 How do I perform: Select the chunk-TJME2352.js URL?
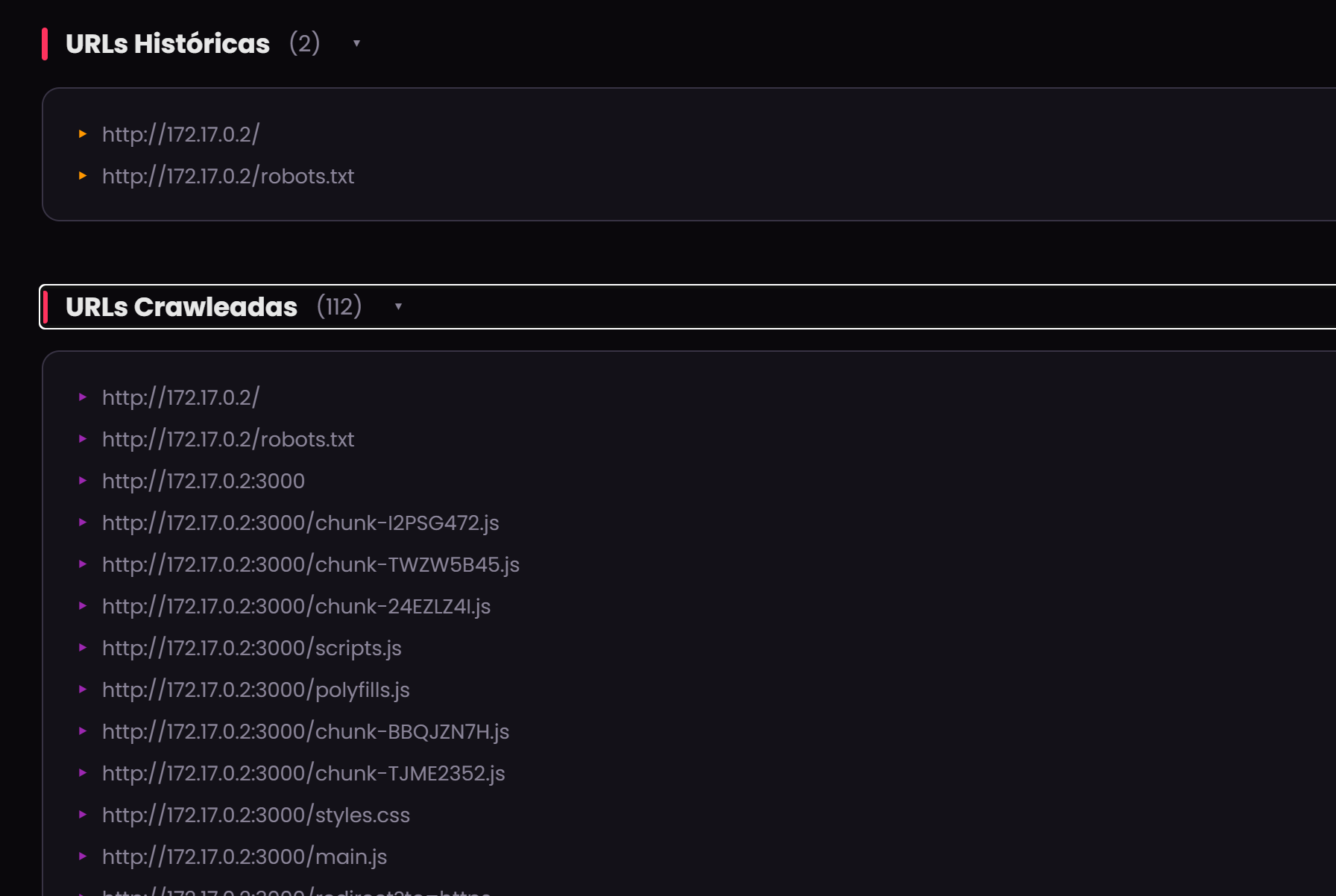(x=303, y=773)
